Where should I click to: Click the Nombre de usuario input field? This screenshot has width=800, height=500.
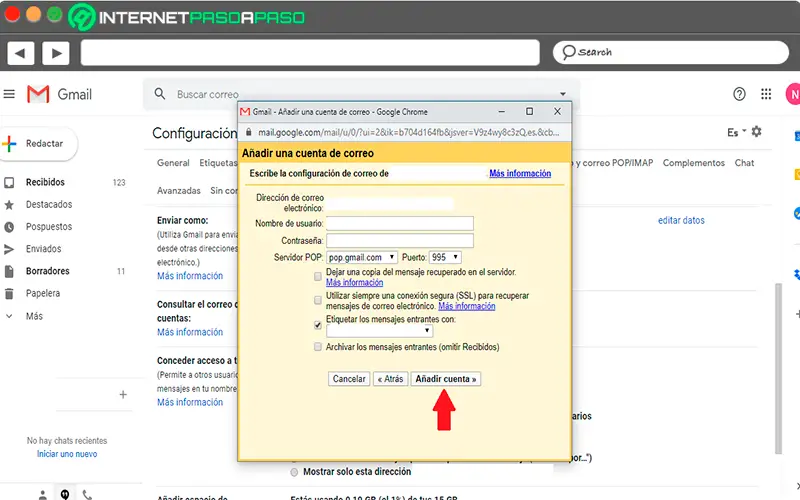coord(399,223)
